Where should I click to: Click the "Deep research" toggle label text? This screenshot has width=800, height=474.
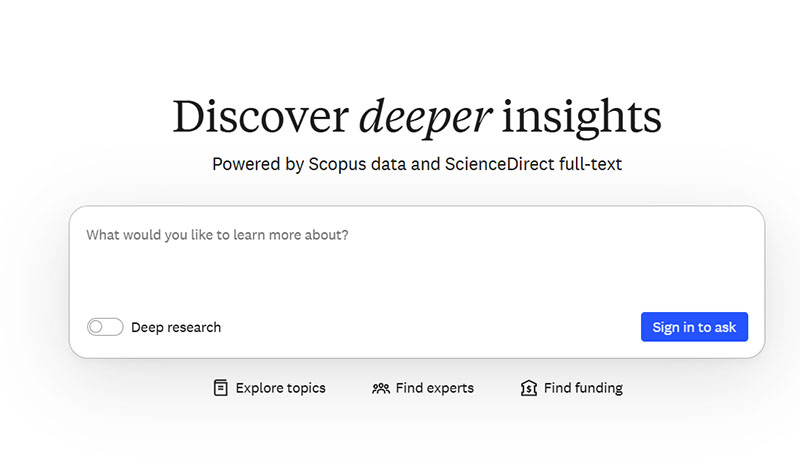coord(176,327)
